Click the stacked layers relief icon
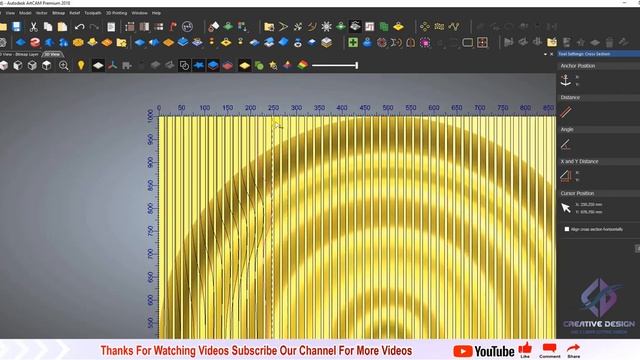640x360 pixels. [x=327, y=42]
